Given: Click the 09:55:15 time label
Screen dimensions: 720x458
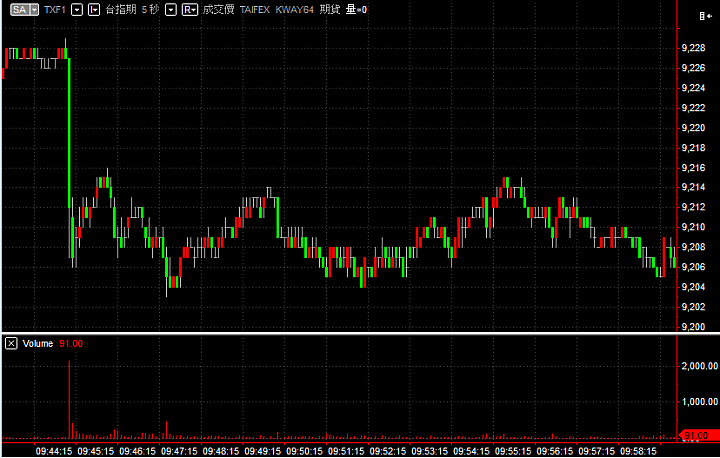Looking at the screenshot, I should pos(513,451).
